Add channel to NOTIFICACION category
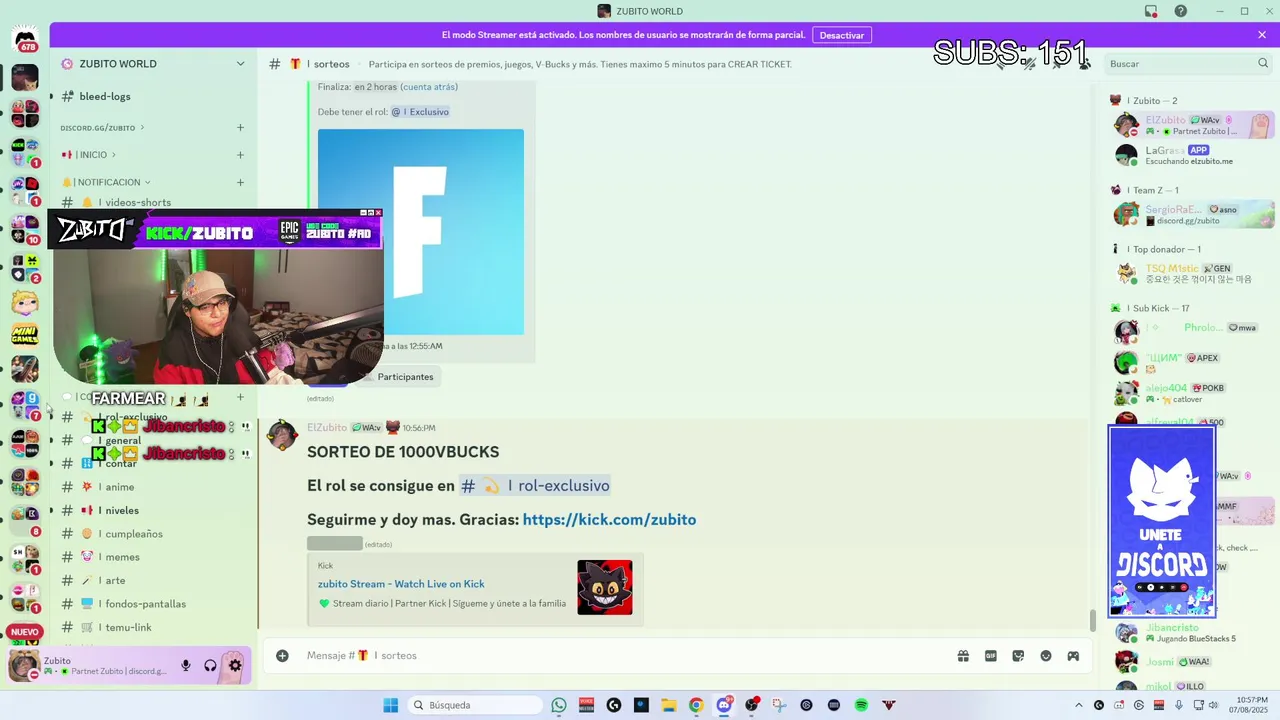This screenshot has width=1280, height=720. click(240, 182)
